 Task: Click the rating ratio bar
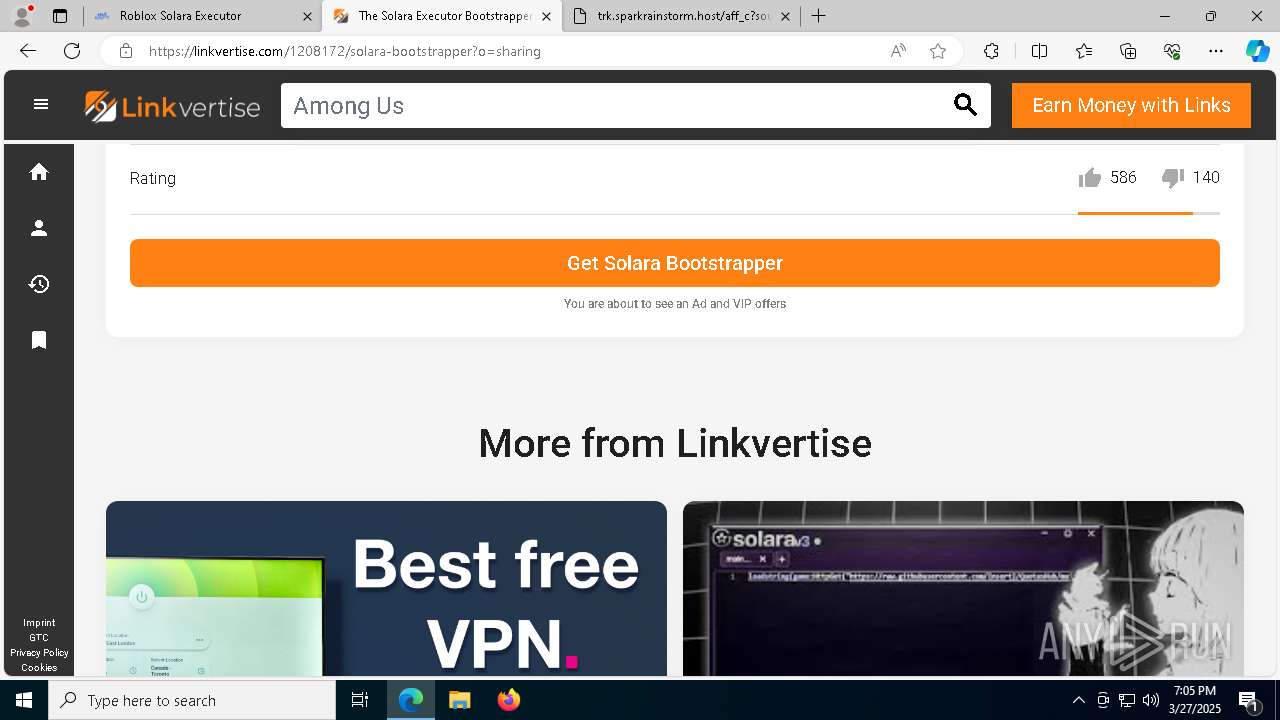click(1149, 213)
